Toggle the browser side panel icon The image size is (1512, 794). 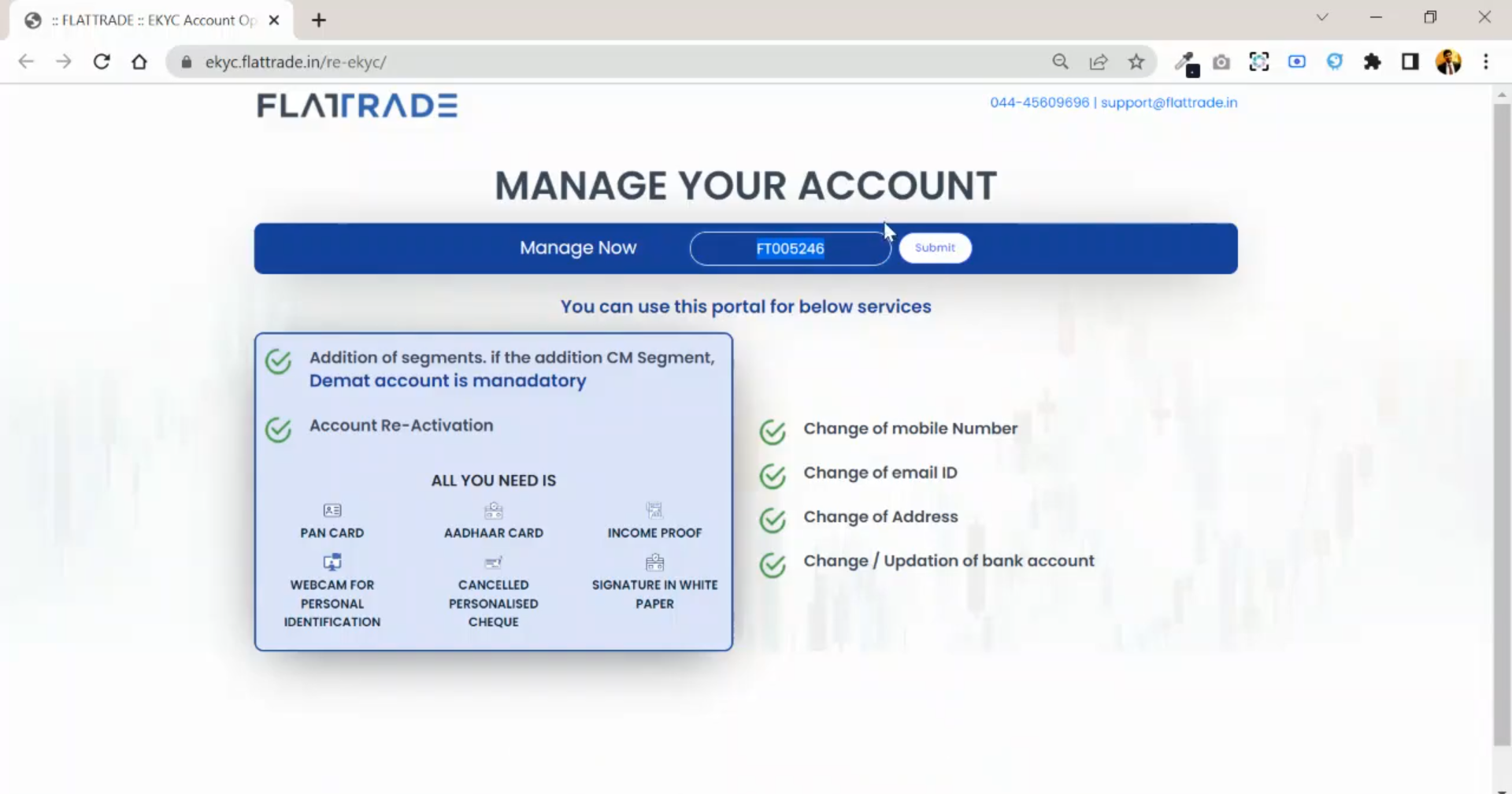1410,61
